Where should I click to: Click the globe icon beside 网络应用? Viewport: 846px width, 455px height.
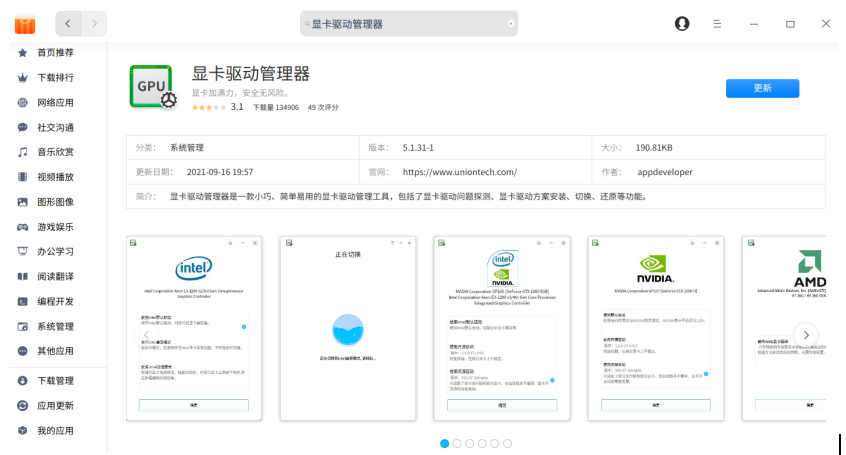(x=23, y=103)
